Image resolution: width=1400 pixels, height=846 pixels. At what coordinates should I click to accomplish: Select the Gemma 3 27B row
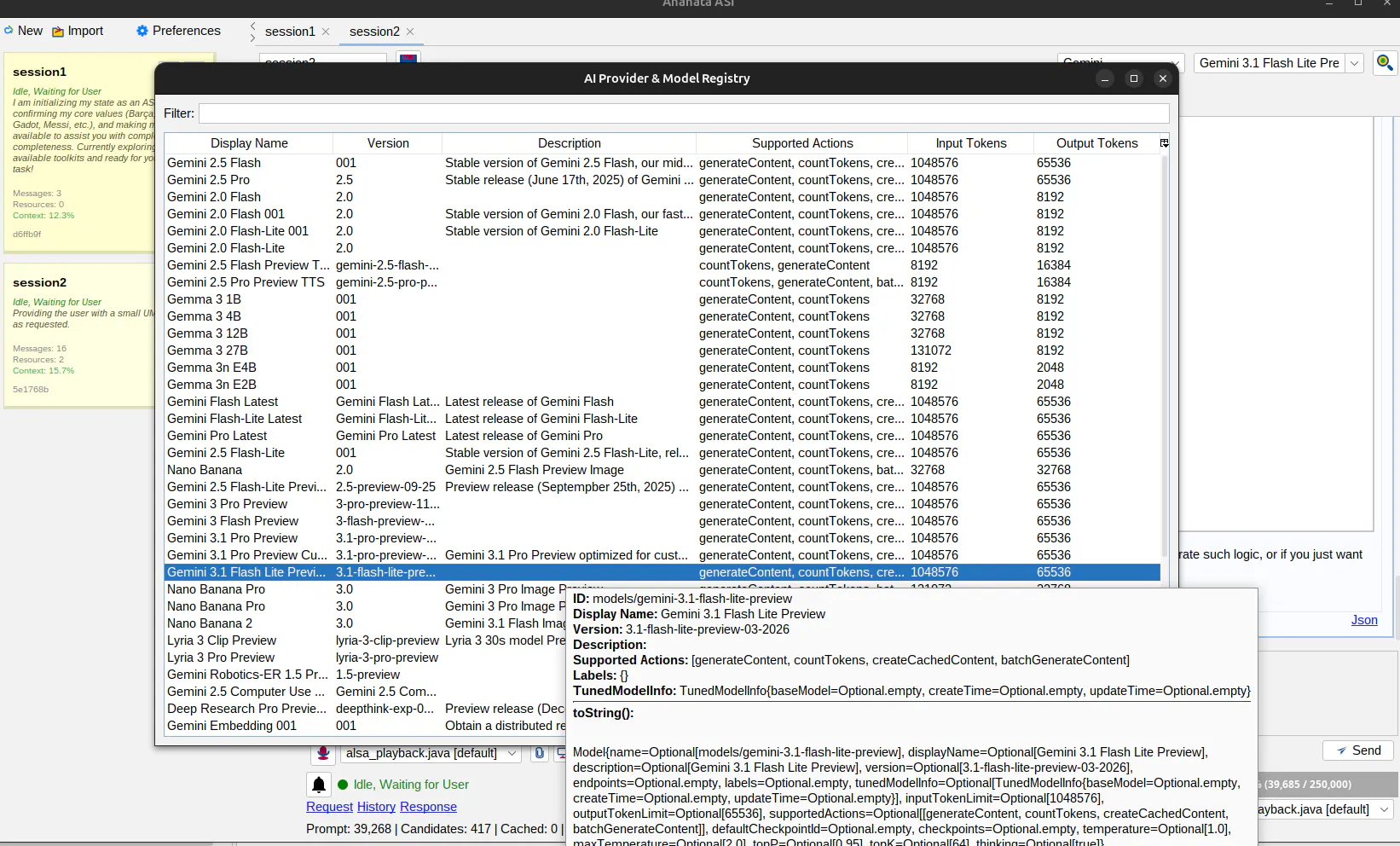[x=662, y=351]
